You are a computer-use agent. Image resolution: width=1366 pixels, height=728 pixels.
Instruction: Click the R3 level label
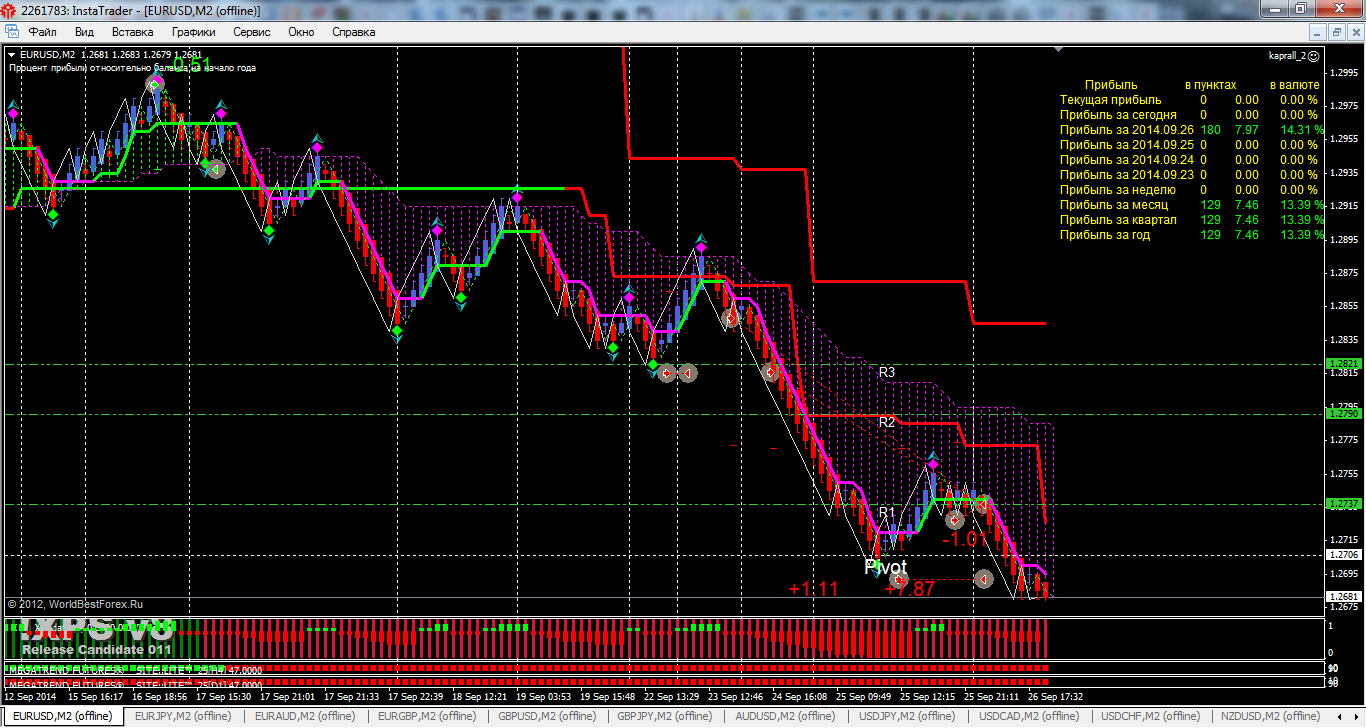887,372
